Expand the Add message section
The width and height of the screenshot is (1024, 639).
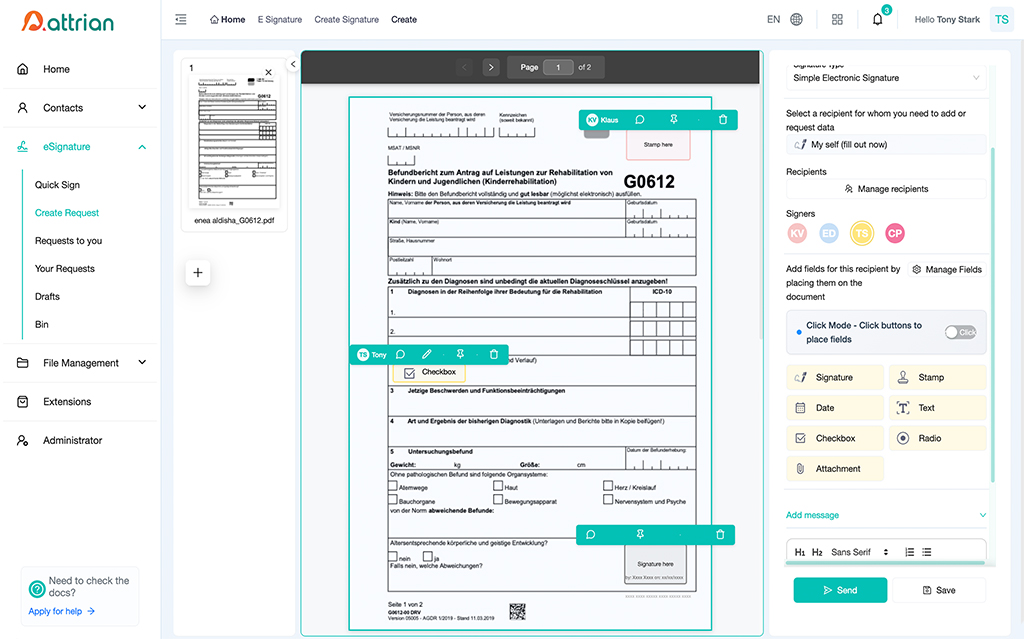pos(885,515)
